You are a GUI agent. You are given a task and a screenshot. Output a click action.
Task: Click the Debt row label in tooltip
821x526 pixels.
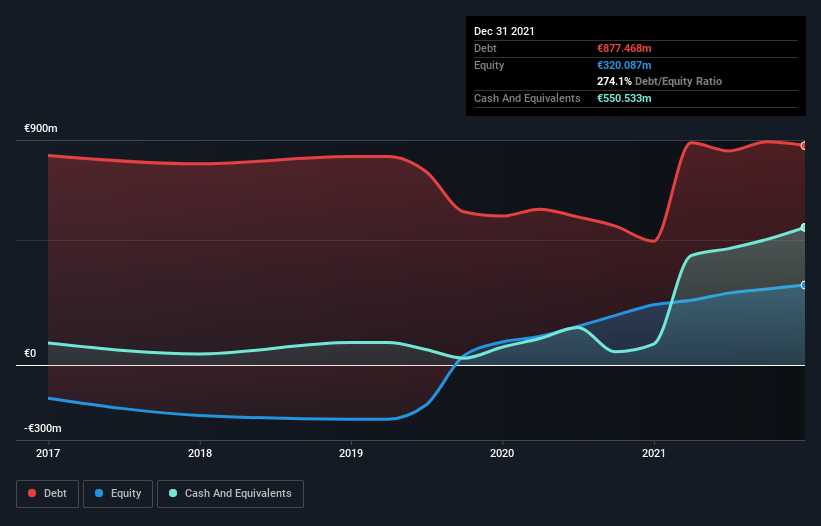point(485,49)
